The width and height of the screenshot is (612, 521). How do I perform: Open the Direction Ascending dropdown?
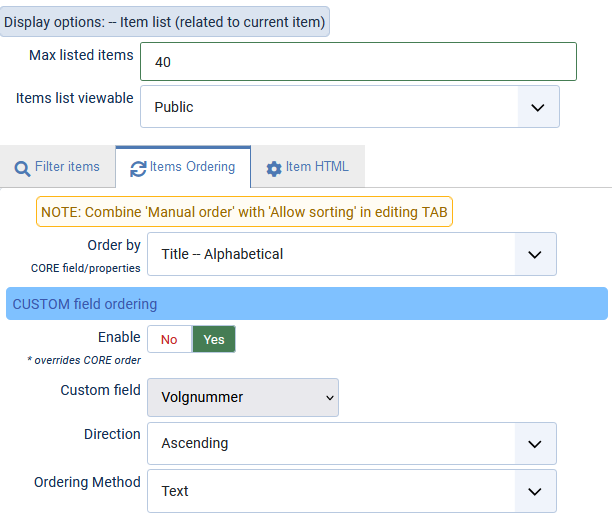point(352,443)
